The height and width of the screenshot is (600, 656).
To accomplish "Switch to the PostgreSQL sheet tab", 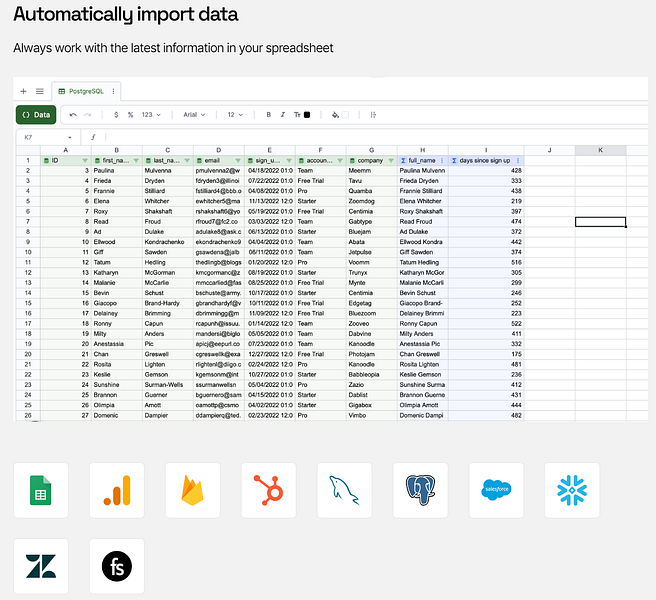I will pyautogui.click(x=86, y=91).
